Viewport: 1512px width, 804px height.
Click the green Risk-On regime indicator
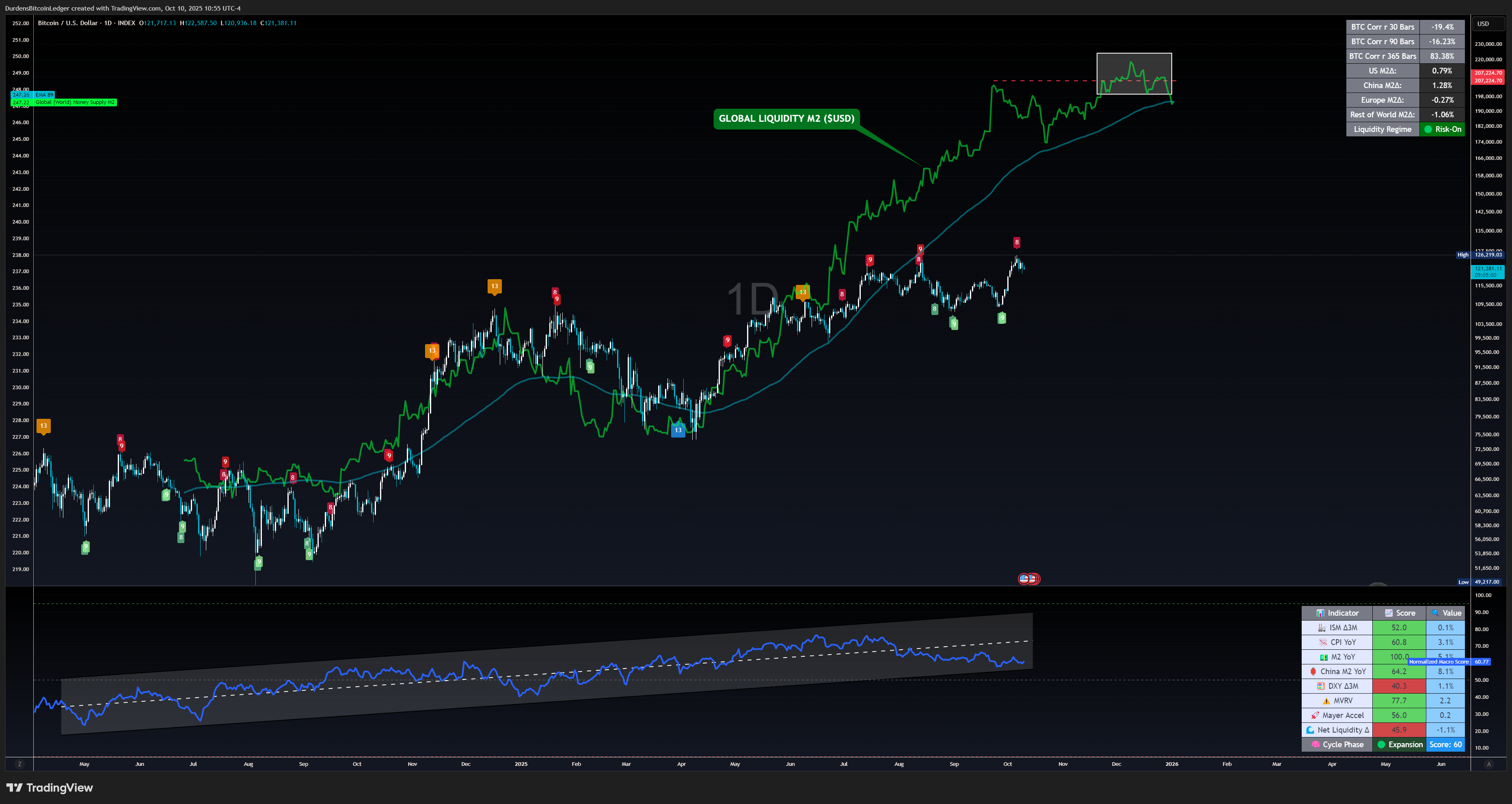point(1442,129)
